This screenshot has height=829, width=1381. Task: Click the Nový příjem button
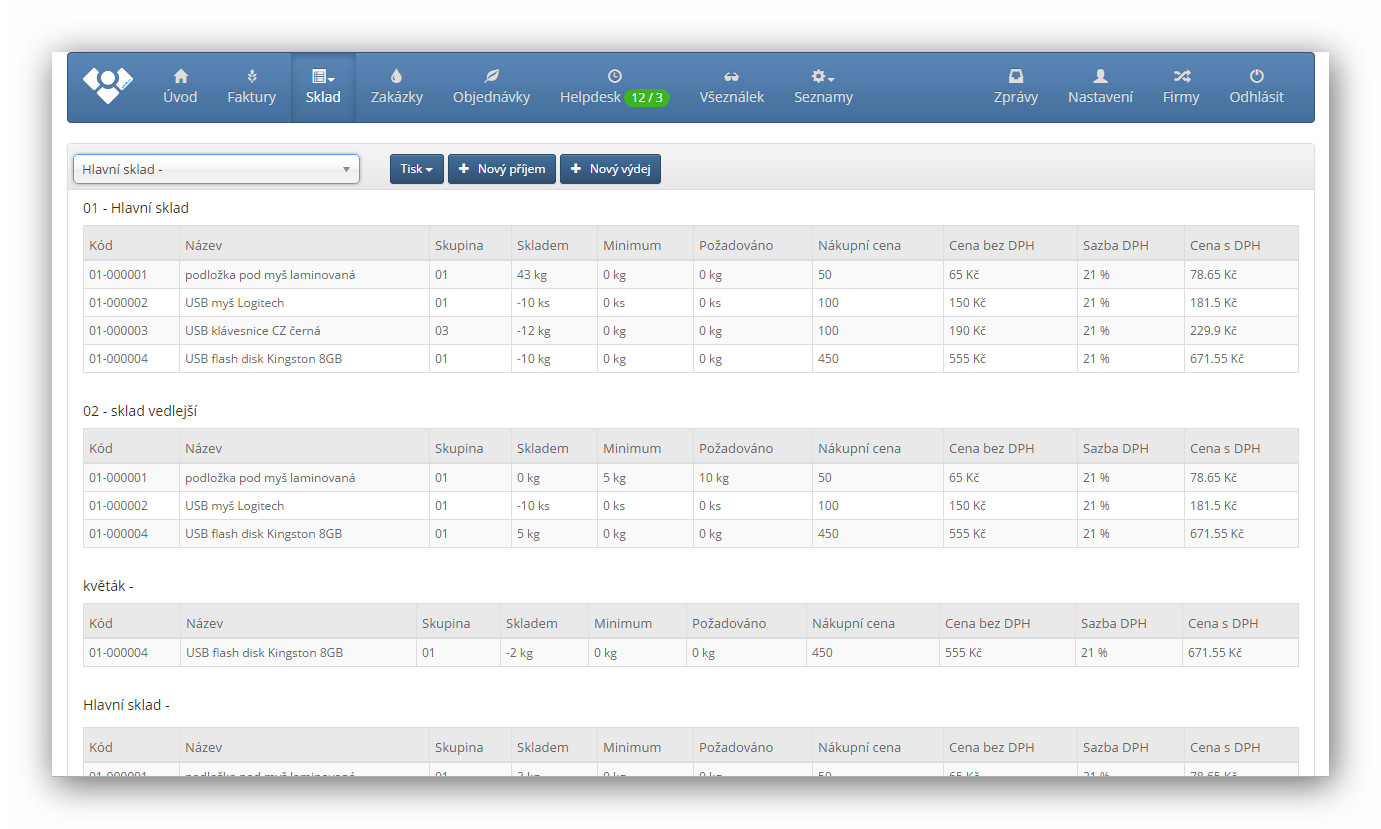(x=501, y=169)
